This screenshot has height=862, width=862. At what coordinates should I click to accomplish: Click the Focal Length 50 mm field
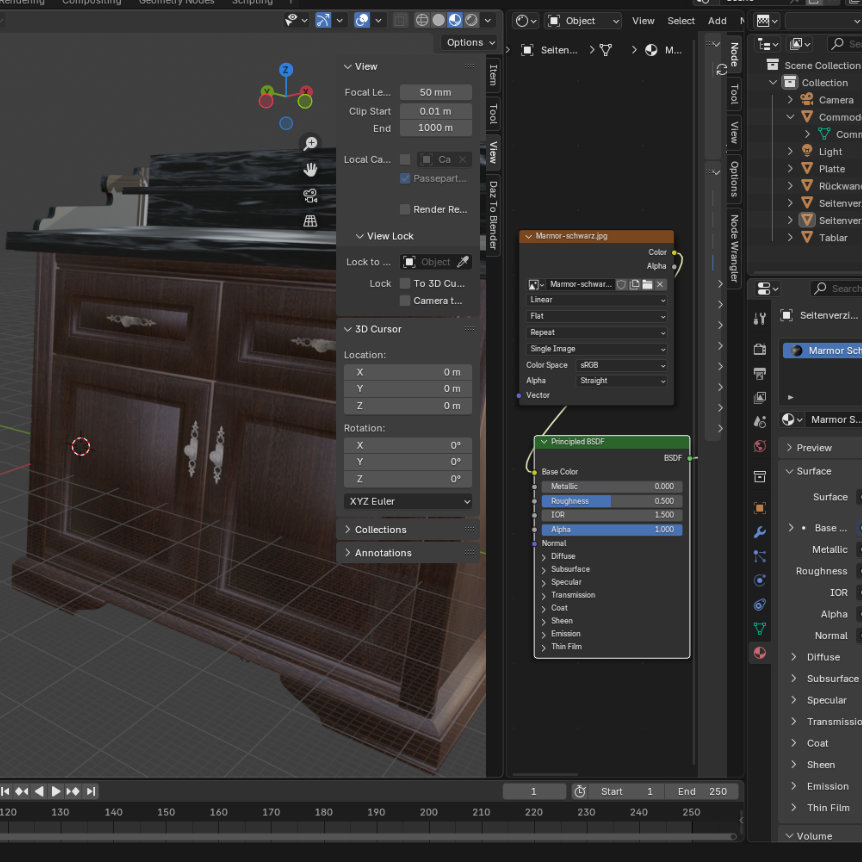pyautogui.click(x=435, y=92)
